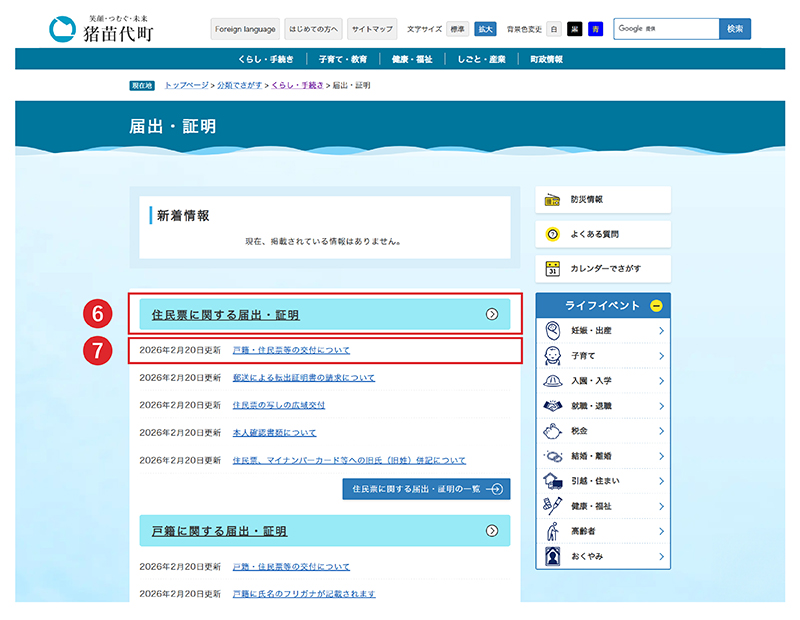Open the 健康・福祉 navigation menu
This screenshot has width=800, height=620.
coord(412,59)
